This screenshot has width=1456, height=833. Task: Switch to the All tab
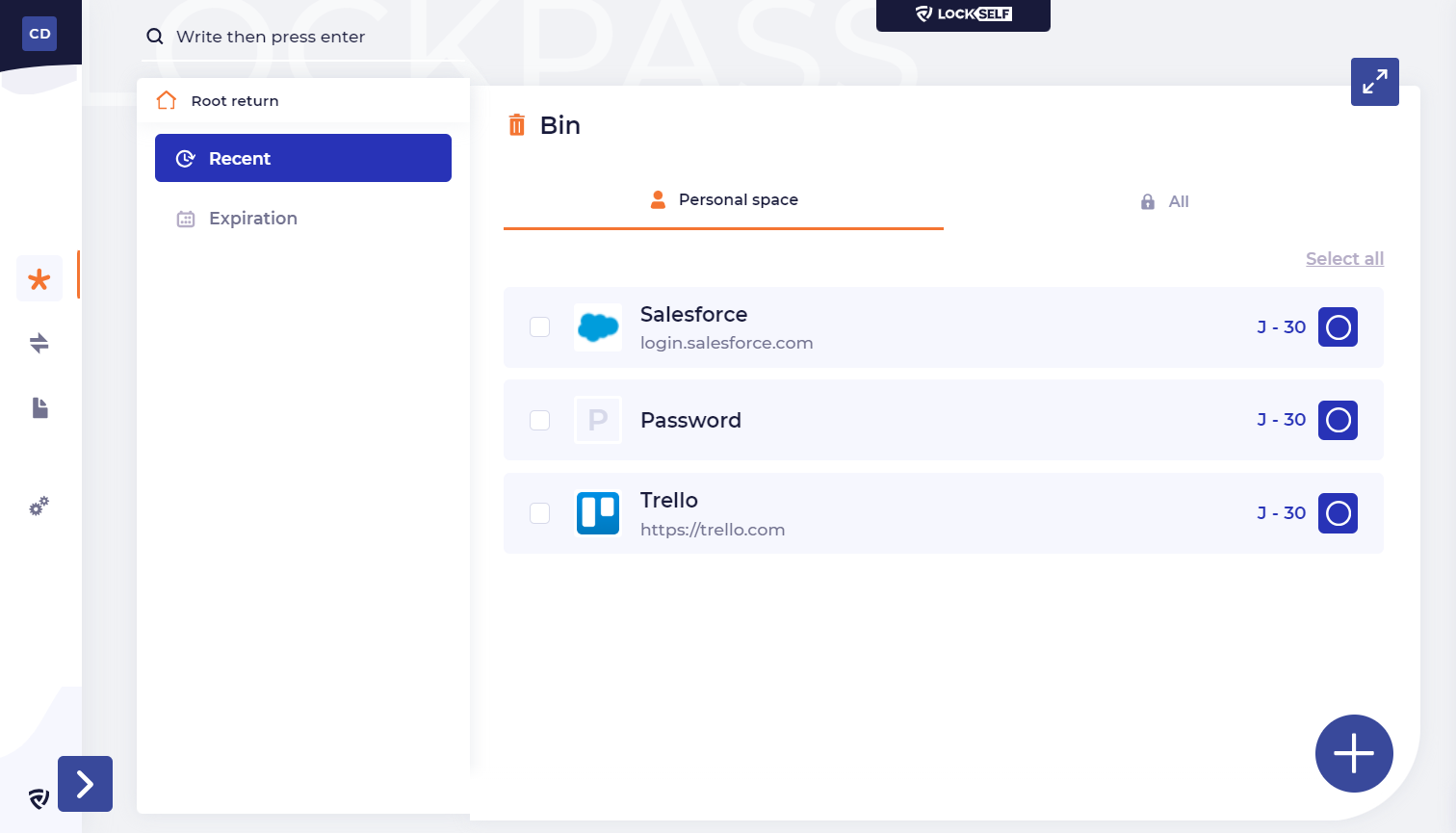pos(1164,201)
